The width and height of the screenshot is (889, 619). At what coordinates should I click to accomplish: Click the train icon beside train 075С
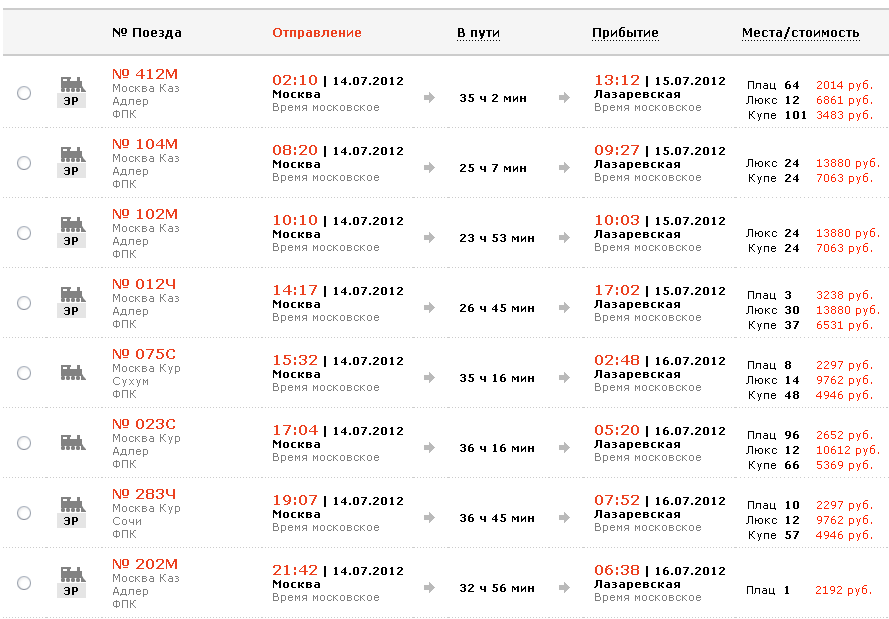click(72, 372)
